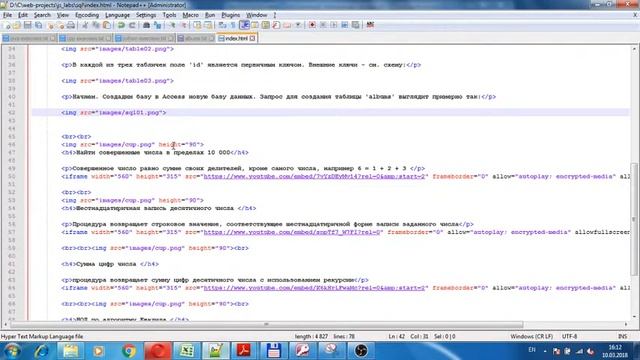Toggle show all characters
The image size is (640, 360).
(233, 25)
